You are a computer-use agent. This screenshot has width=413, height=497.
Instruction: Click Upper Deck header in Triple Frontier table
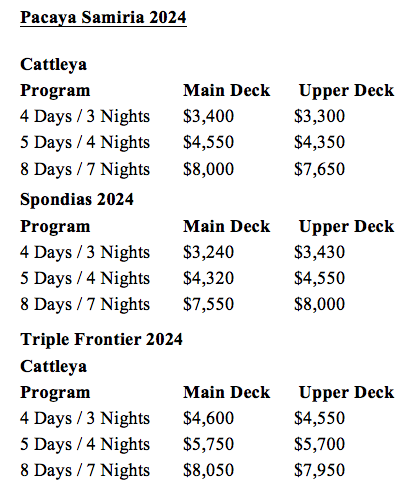346,393
